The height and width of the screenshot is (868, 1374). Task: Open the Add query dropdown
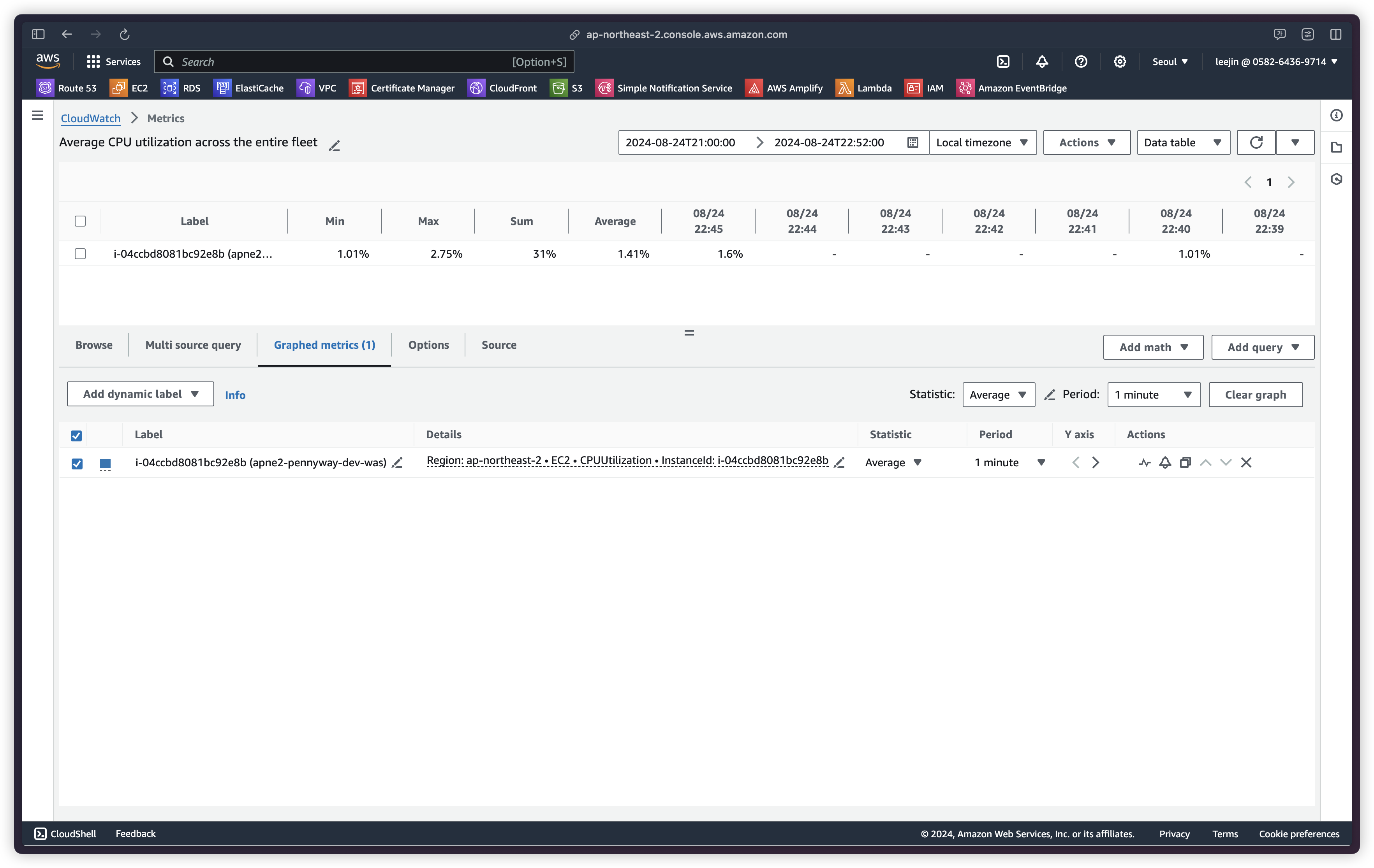(1263, 347)
